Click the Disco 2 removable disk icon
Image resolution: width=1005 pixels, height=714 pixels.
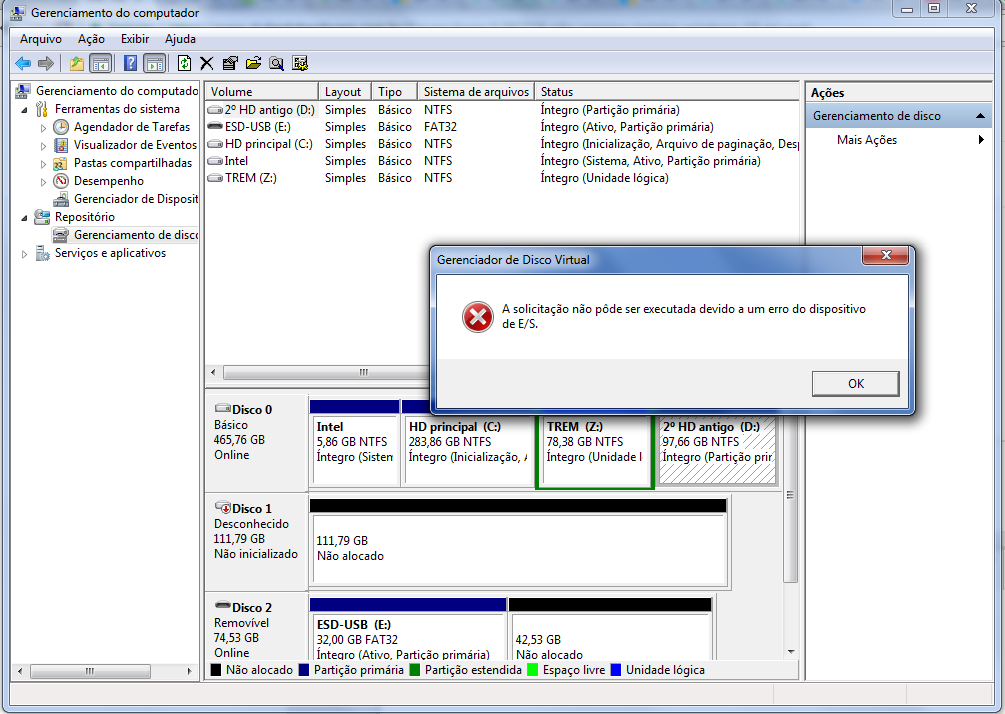point(222,606)
